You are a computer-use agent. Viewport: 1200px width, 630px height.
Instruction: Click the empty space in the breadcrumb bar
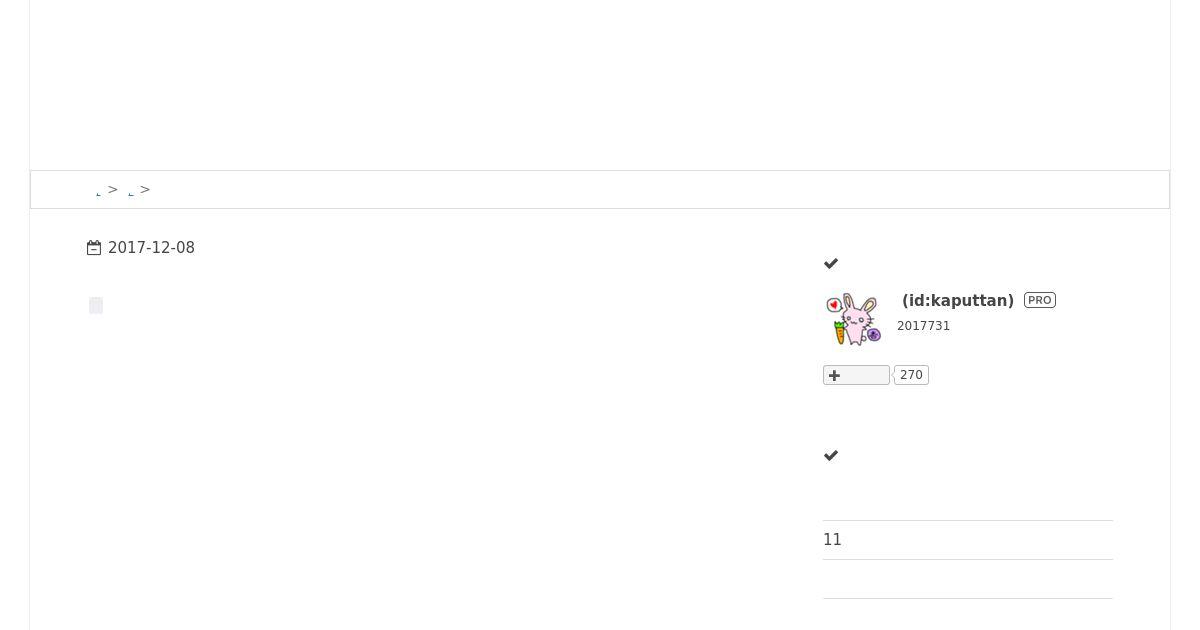pyautogui.click(x=660, y=189)
